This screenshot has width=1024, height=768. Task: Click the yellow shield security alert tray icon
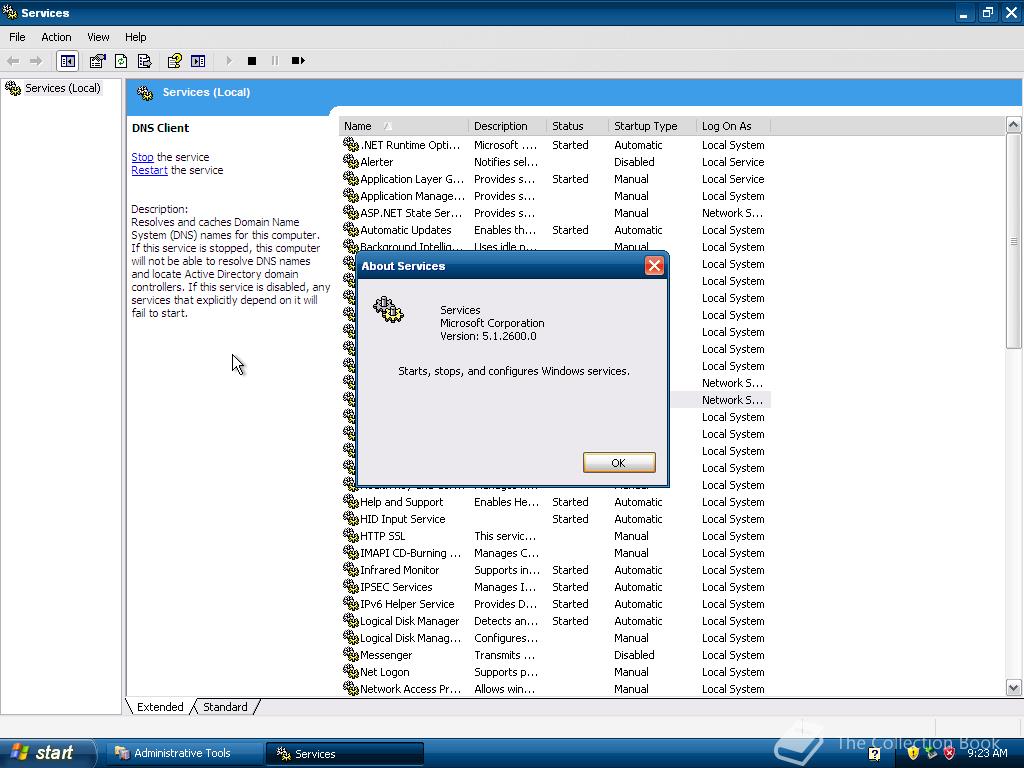pyautogui.click(x=912, y=753)
